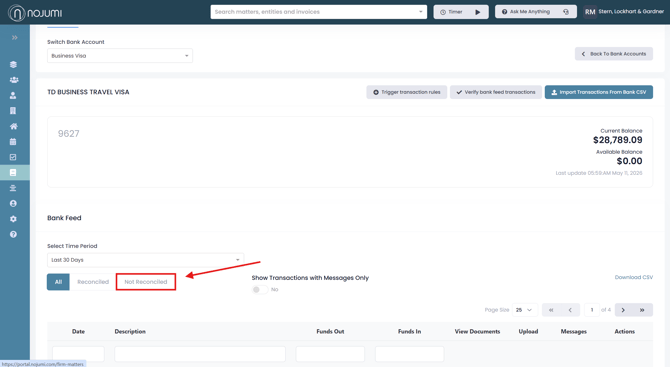This screenshot has height=367, width=670.
Task: Toggle Show Transactions with Messages Only switch
Action: pos(260,290)
